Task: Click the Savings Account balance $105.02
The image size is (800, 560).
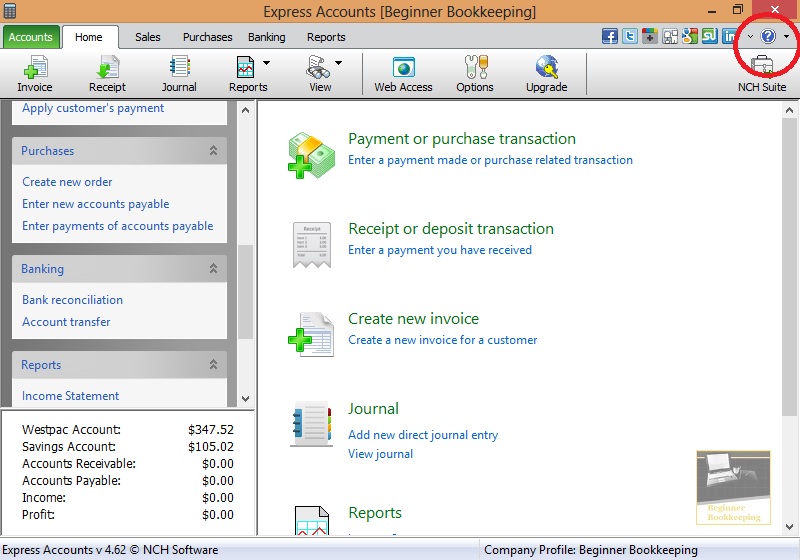Action: pyautogui.click(x=211, y=447)
